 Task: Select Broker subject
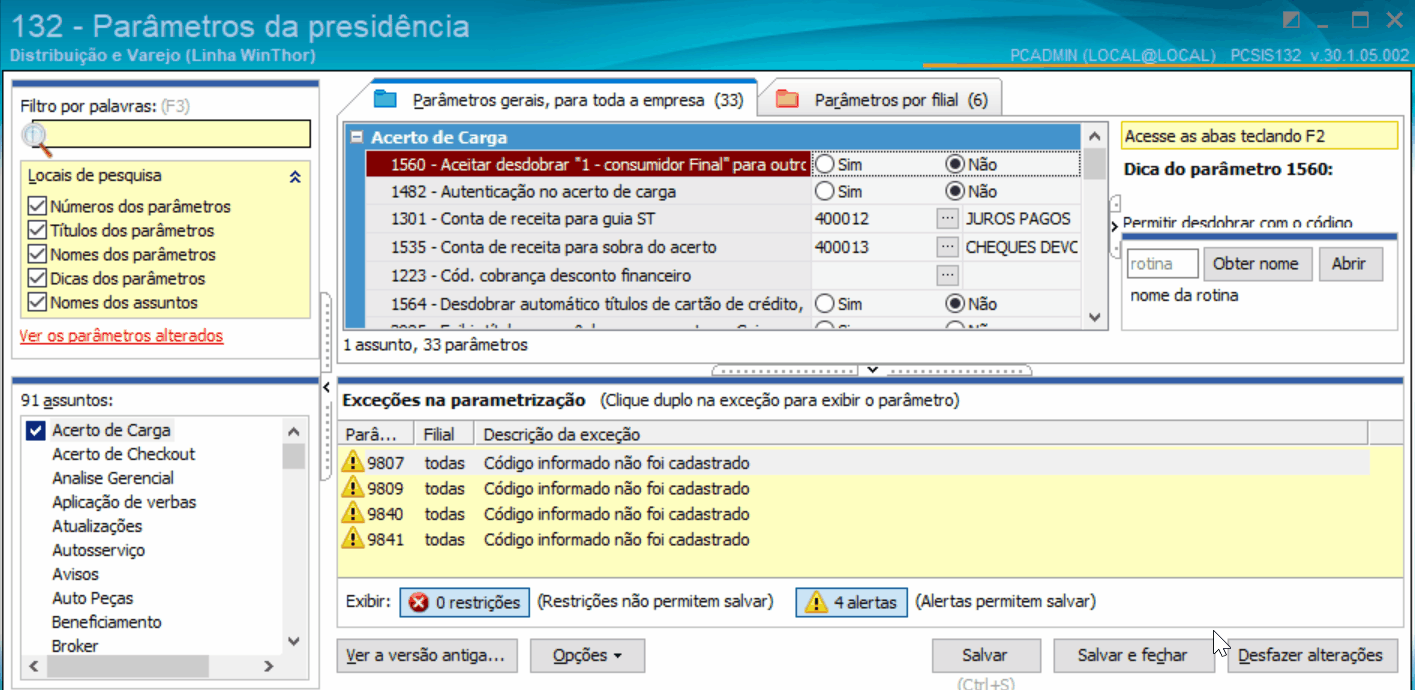(x=75, y=646)
